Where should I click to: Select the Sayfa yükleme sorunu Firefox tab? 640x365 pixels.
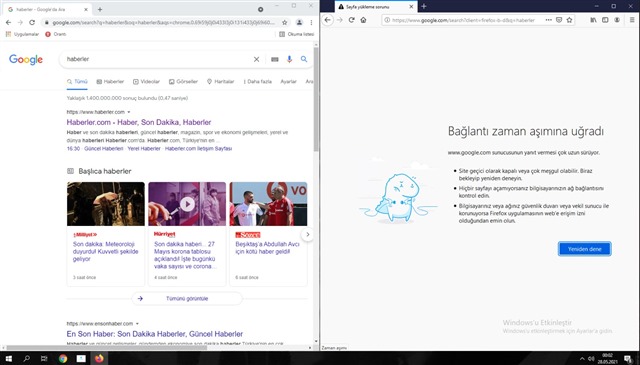tap(376, 7)
